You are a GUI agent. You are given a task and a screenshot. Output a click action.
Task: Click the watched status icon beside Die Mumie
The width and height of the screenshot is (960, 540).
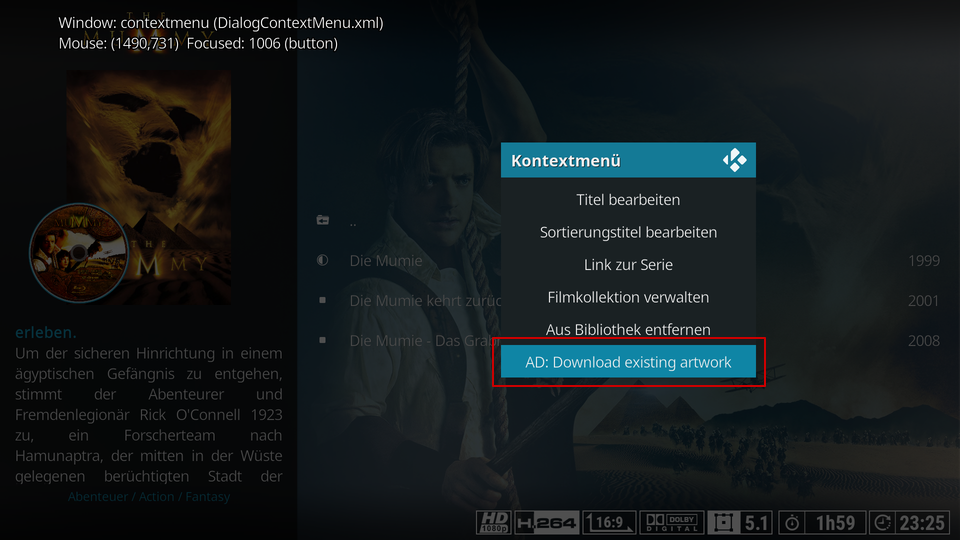pyautogui.click(x=322, y=260)
